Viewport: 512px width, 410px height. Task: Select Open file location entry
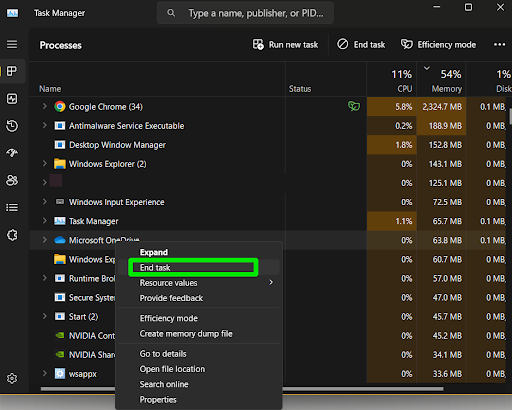coord(199,369)
